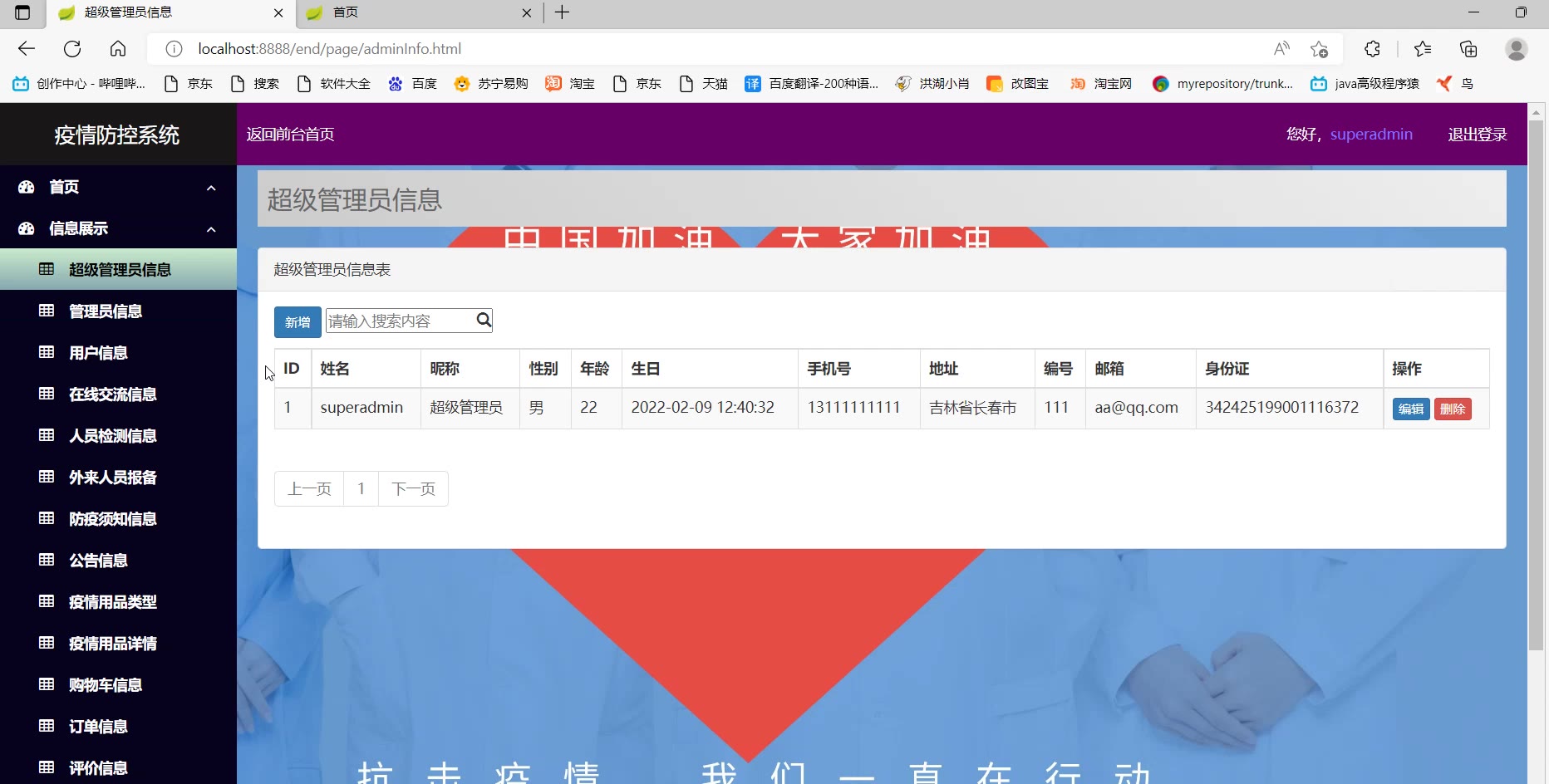The width and height of the screenshot is (1549, 784).
Task: Click 返回前台首页 link in header
Action: click(x=290, y=135)
